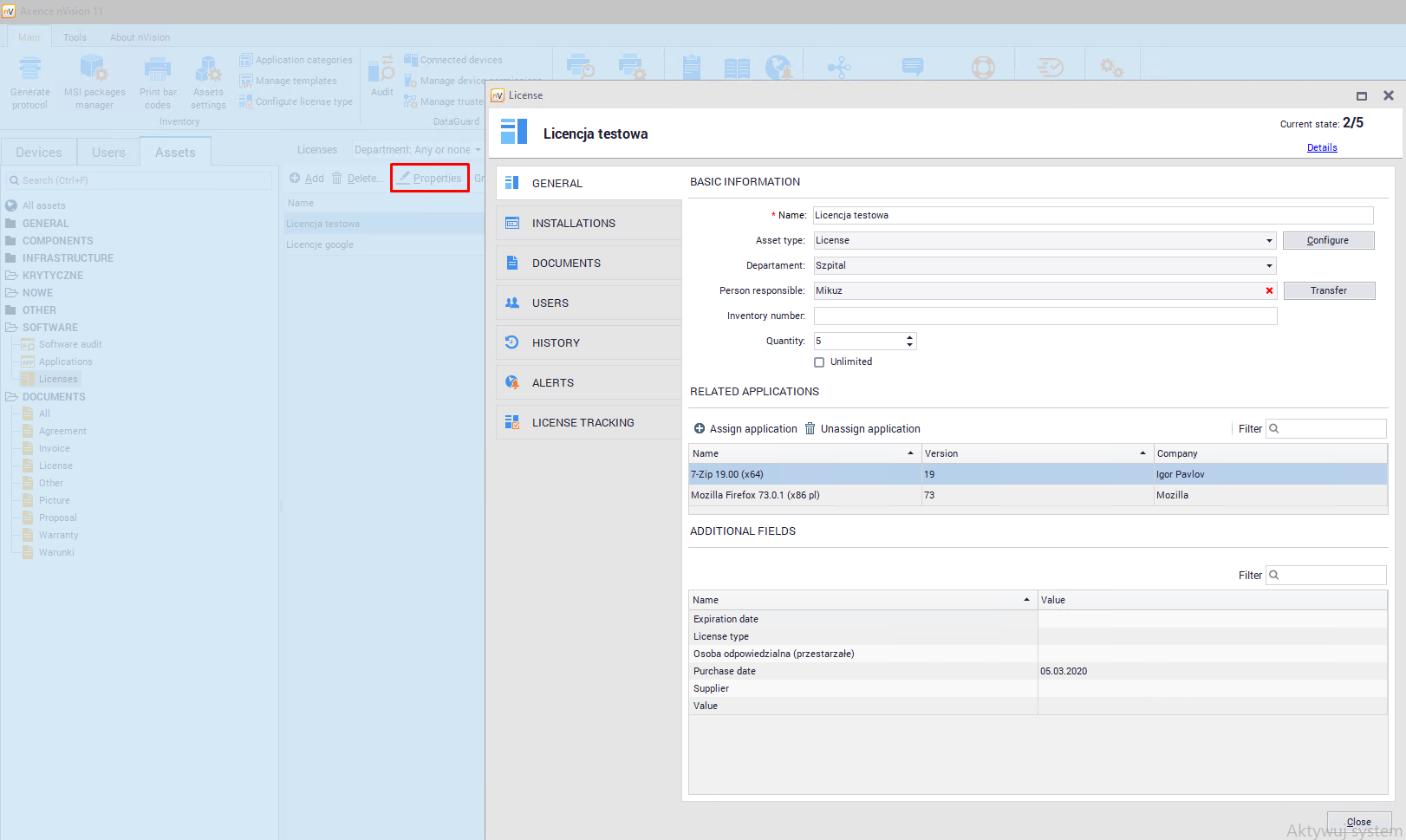Click the Inventory number input field
Image resolution: width=1406 pixels, height=840 pixels.
tap(1045, 316)
